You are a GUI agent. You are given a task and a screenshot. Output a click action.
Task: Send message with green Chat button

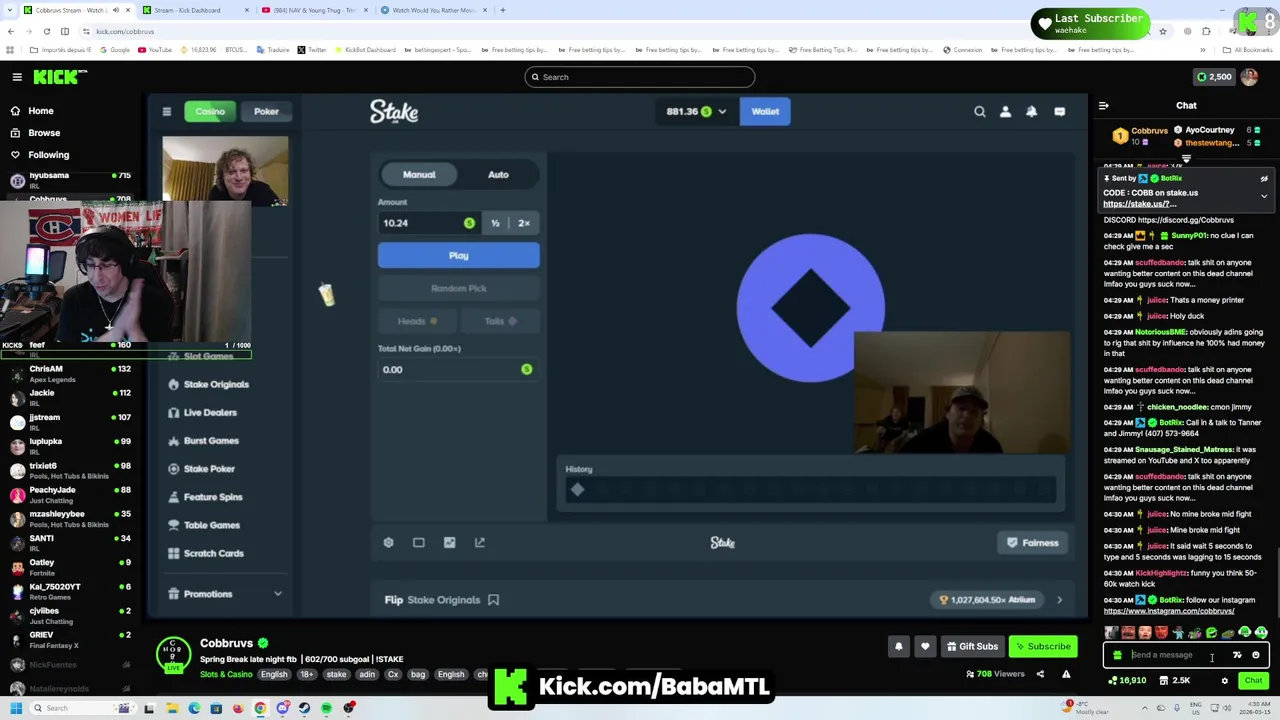1253,681
